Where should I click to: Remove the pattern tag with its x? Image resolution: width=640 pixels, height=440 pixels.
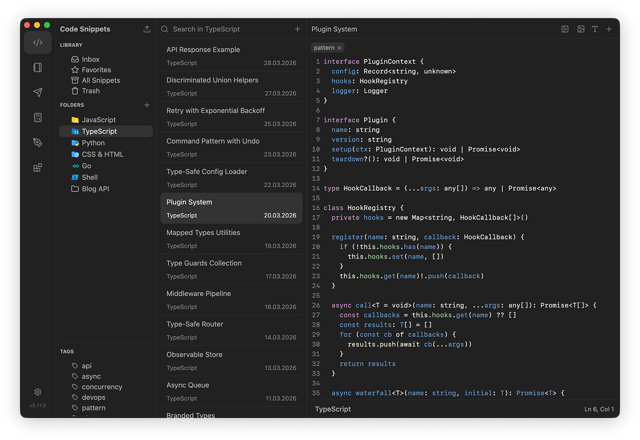click(x=339, y=48)
